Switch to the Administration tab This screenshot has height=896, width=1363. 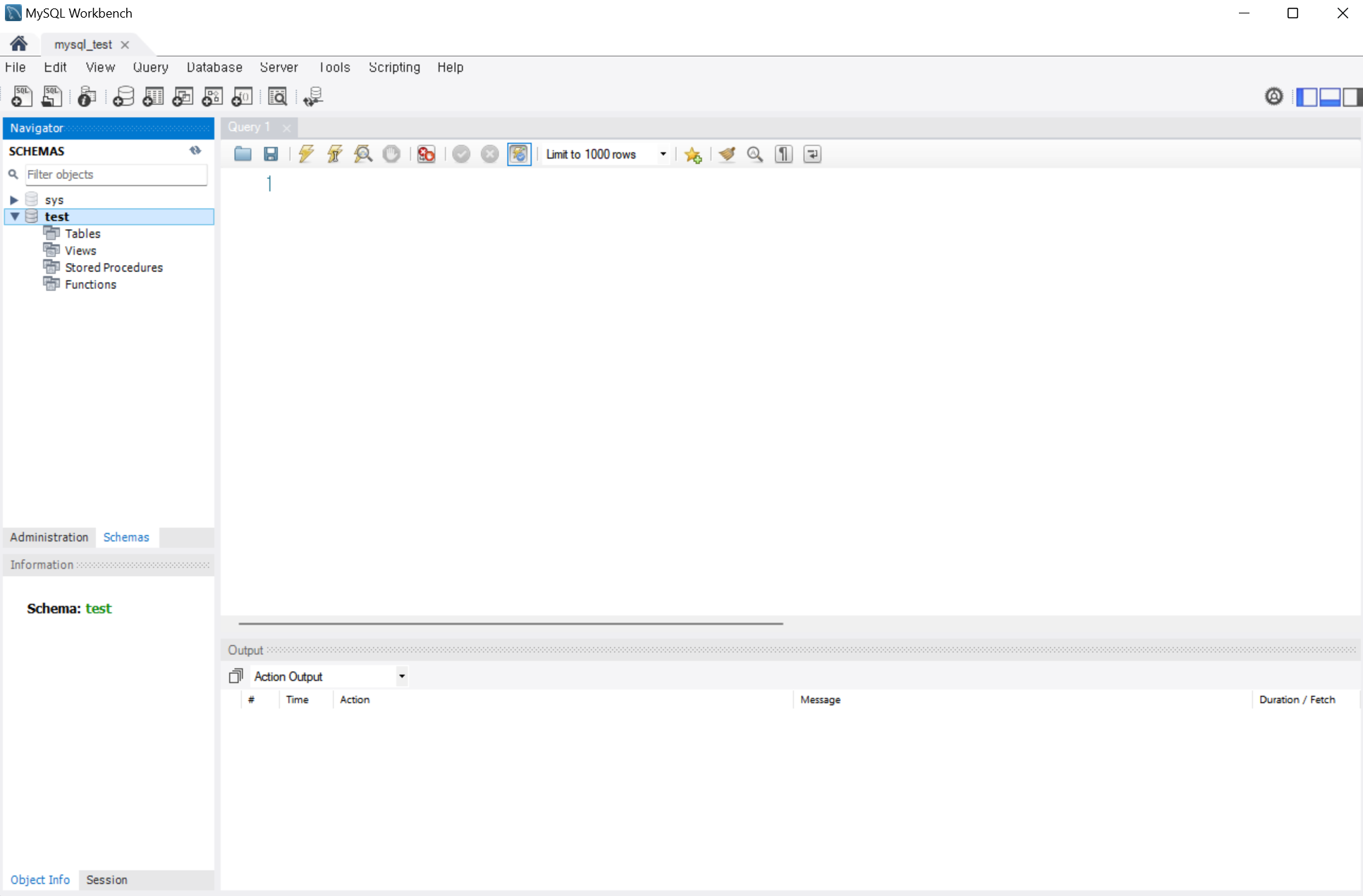pyautogui.click(x=49, y=537)
